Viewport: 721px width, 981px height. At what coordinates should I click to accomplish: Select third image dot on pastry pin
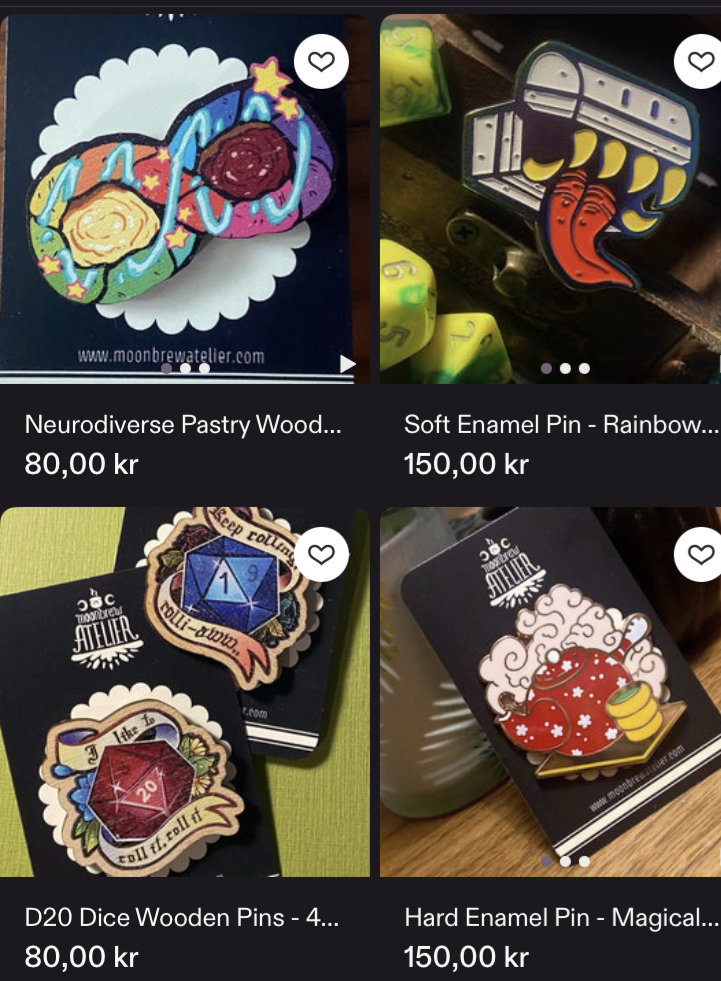[x=204, y=369]
